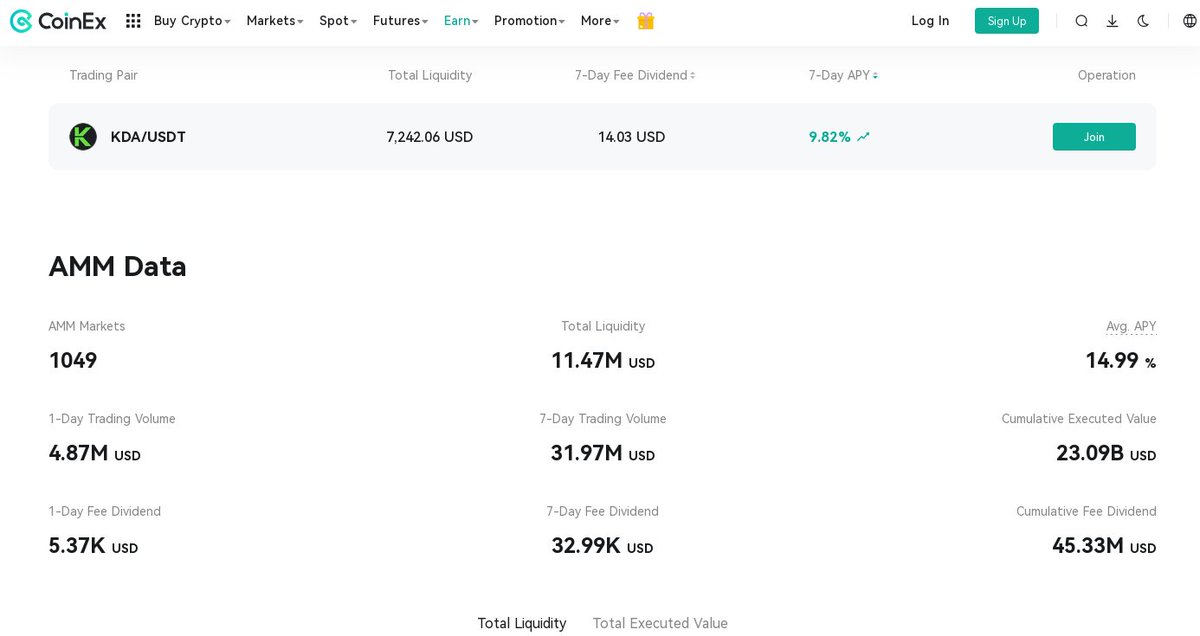Click the 1-Day Trading Volume label
The image size is (1200, 636).
point(112,419)
